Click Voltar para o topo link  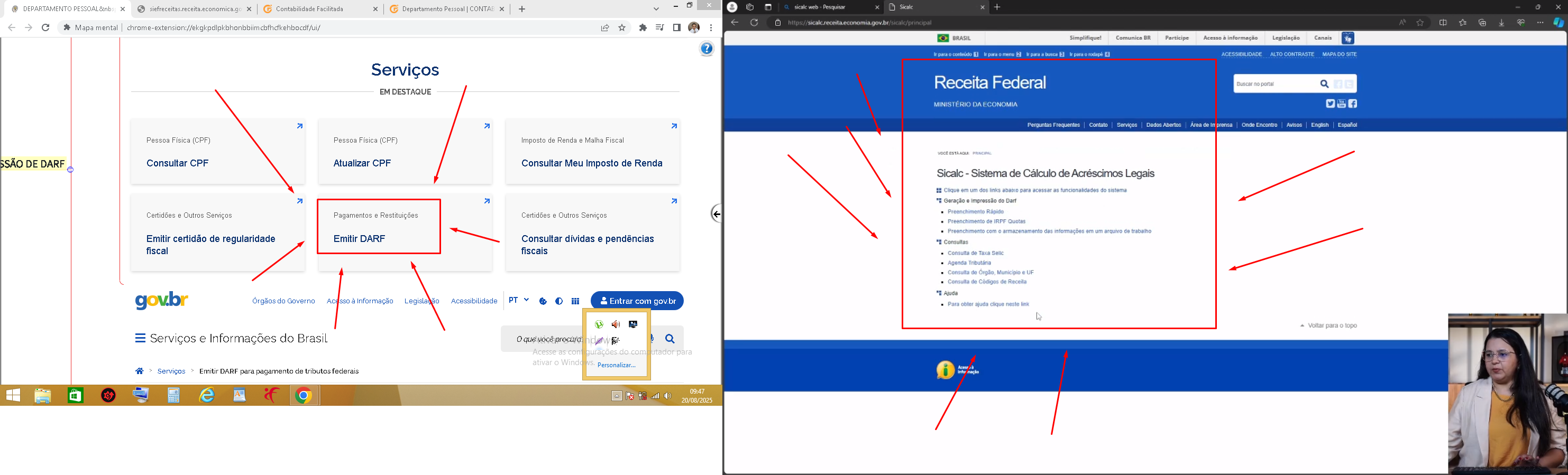point(1329,326)
